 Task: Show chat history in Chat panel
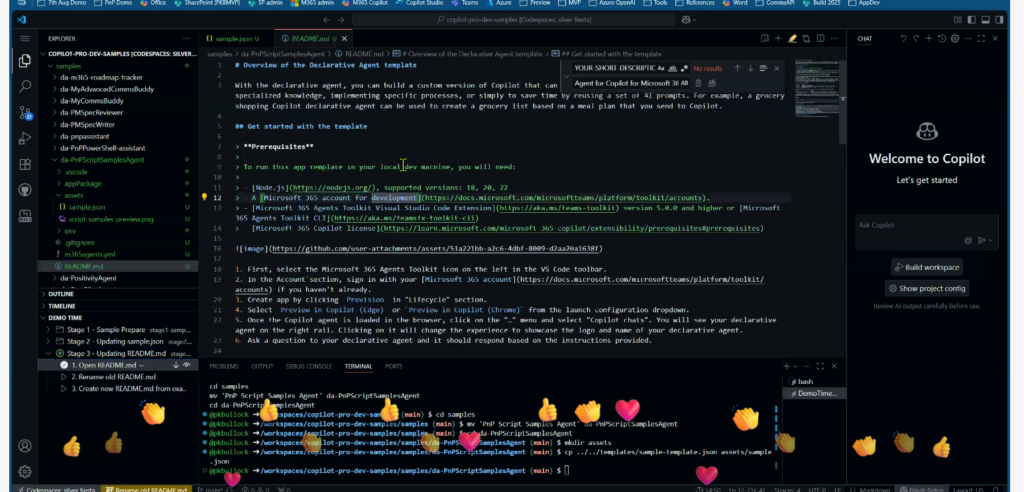[x=942, y=39]
